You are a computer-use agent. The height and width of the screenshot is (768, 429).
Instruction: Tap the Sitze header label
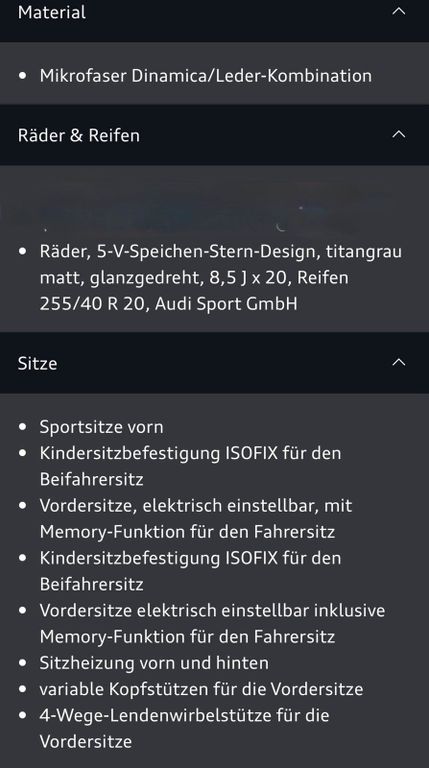pos(37,363)
